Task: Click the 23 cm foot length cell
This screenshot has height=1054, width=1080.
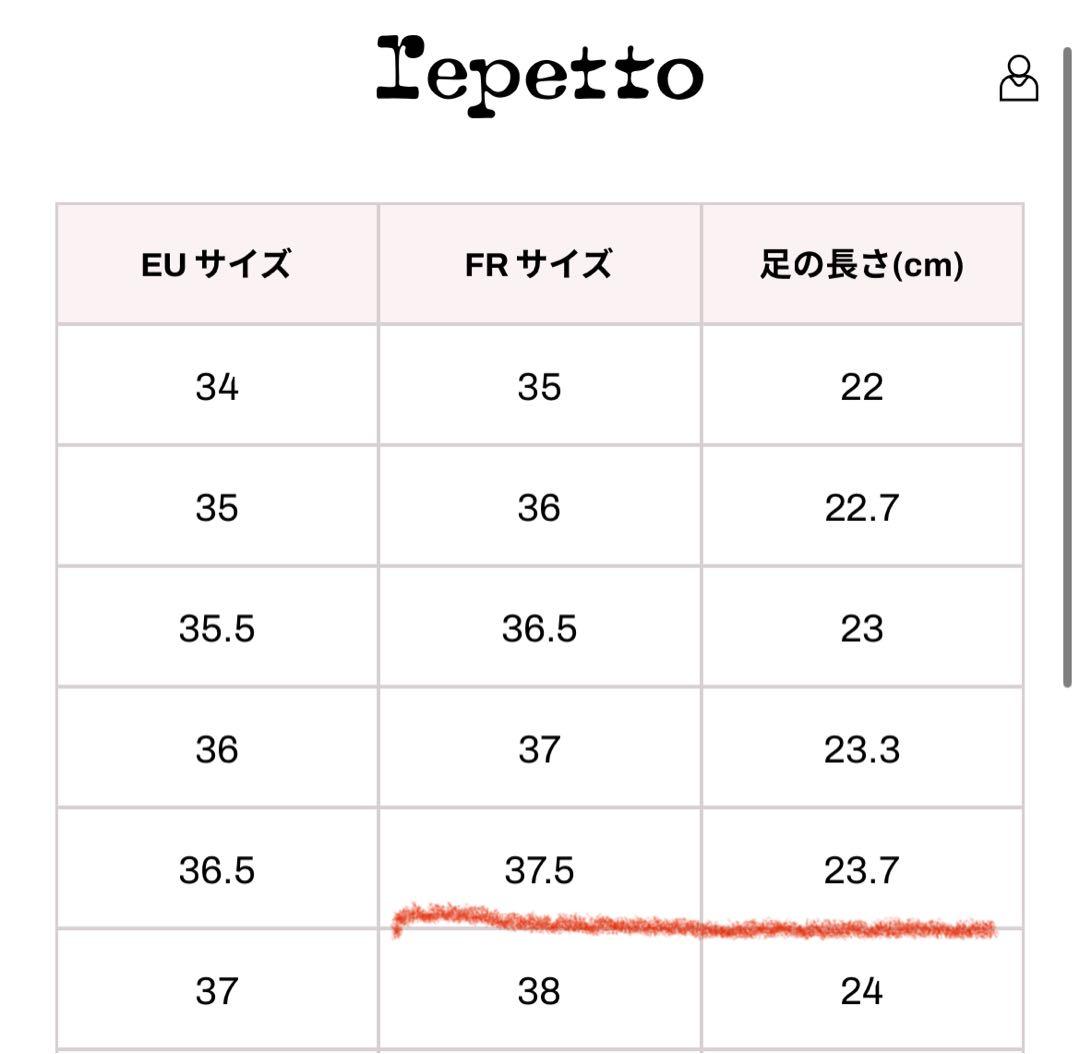Action: [861, 629]
